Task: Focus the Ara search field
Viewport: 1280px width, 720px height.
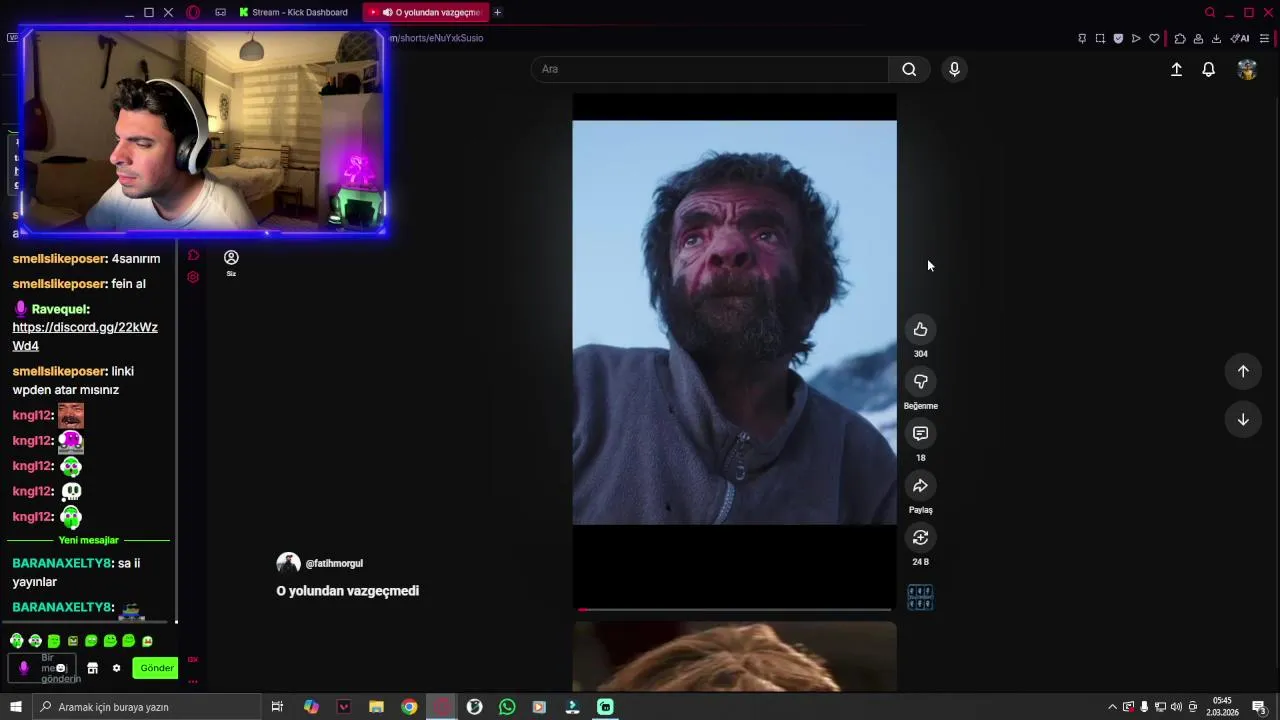Action: tap(710, 69)
